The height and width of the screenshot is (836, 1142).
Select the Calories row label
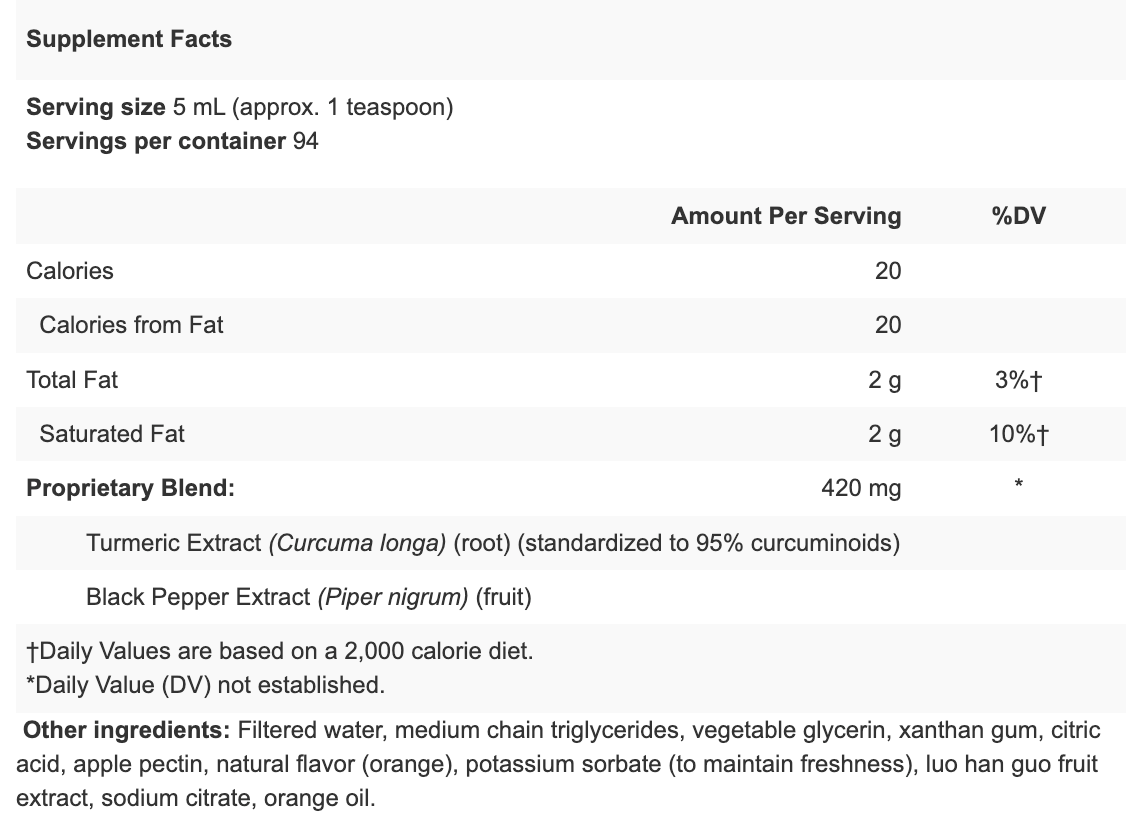tap(70, 271)
